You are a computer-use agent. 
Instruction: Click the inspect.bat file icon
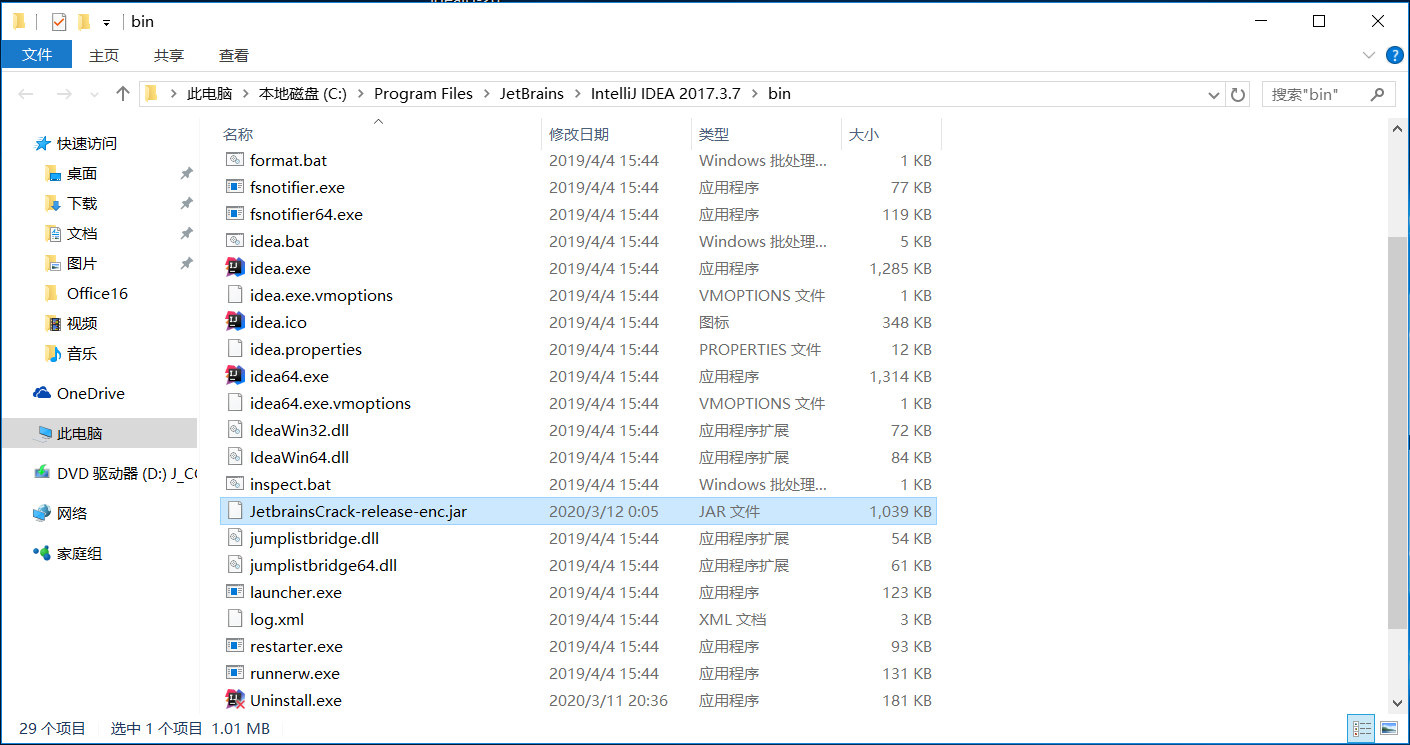[x=235, y=484]
